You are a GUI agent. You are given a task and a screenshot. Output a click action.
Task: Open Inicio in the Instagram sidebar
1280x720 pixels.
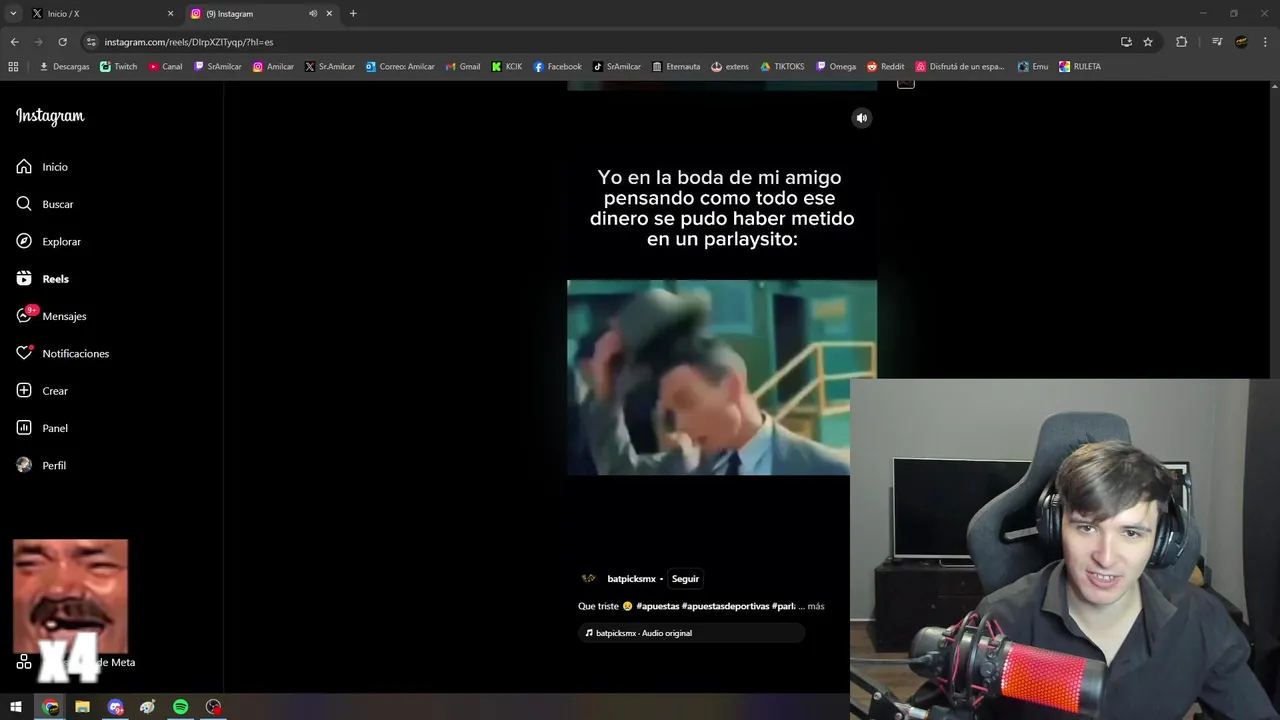(x=42, y=167)
